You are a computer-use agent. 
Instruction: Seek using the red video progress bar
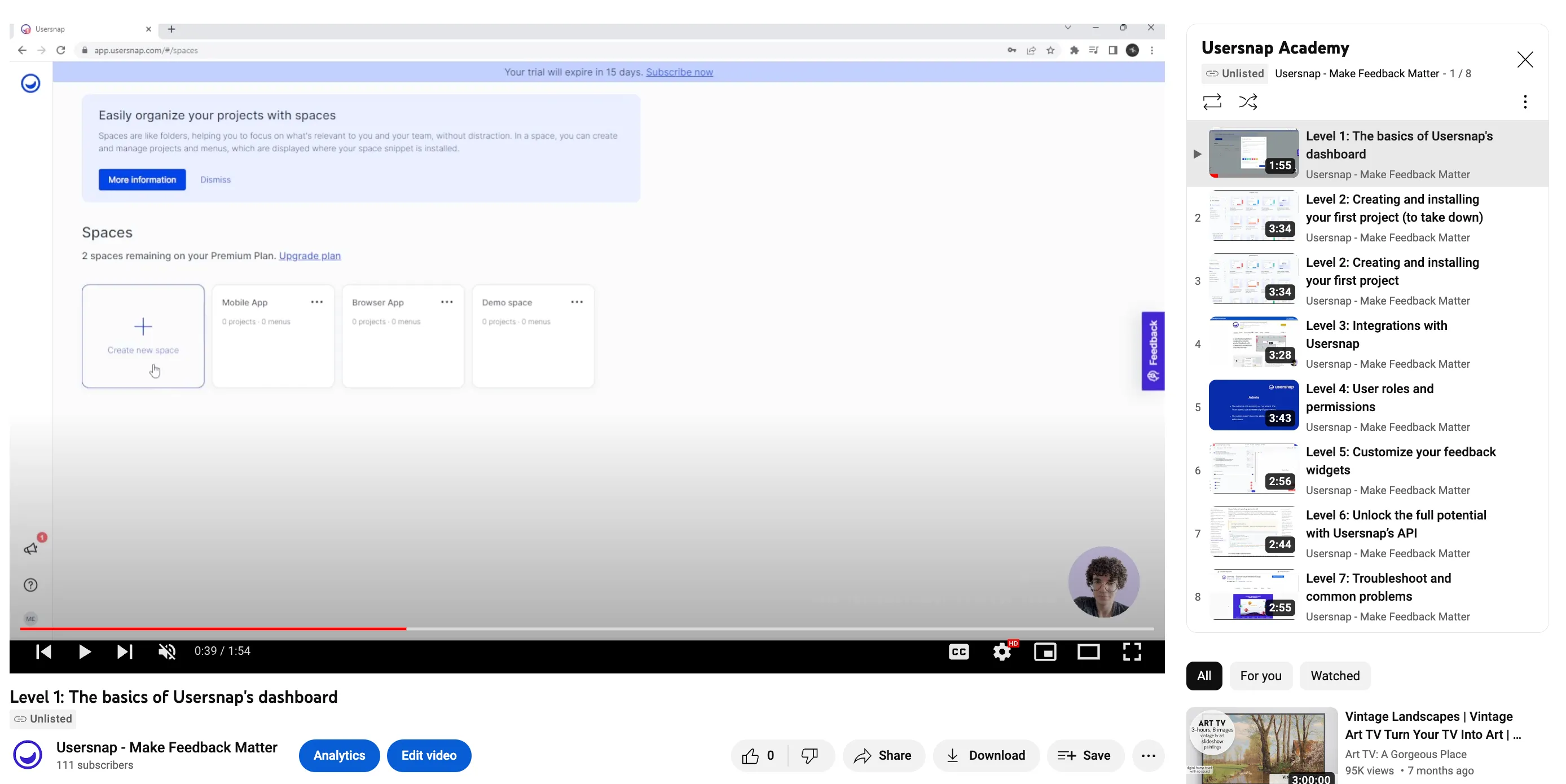point(406,629)
